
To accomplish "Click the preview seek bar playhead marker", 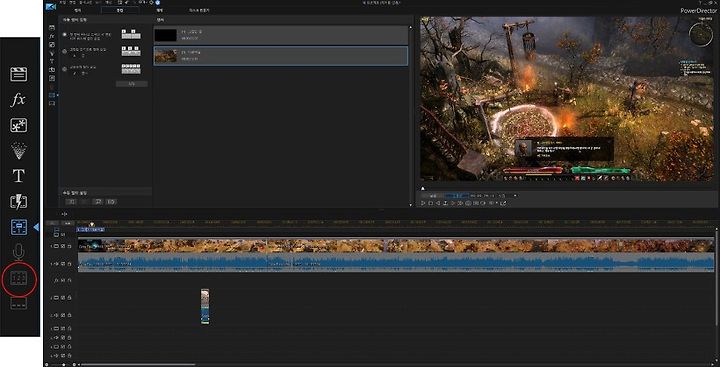I will 423,188.
